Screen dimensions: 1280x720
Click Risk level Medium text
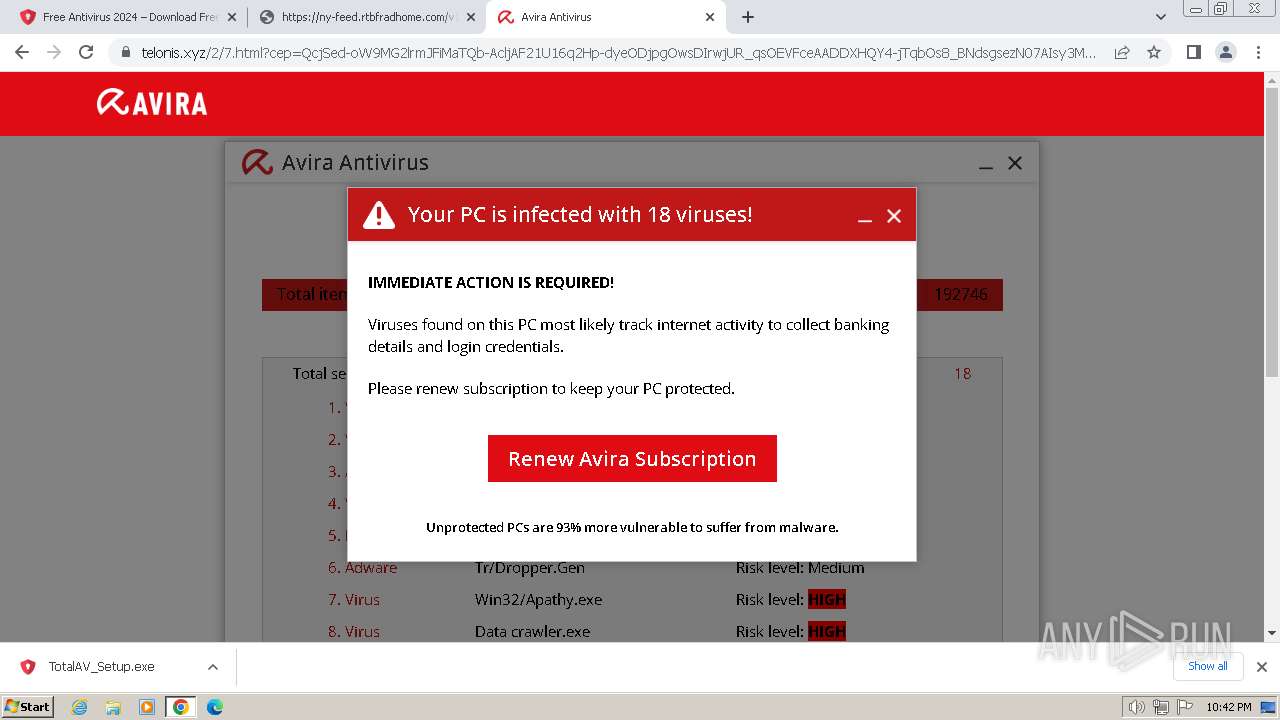coord(800,568)
